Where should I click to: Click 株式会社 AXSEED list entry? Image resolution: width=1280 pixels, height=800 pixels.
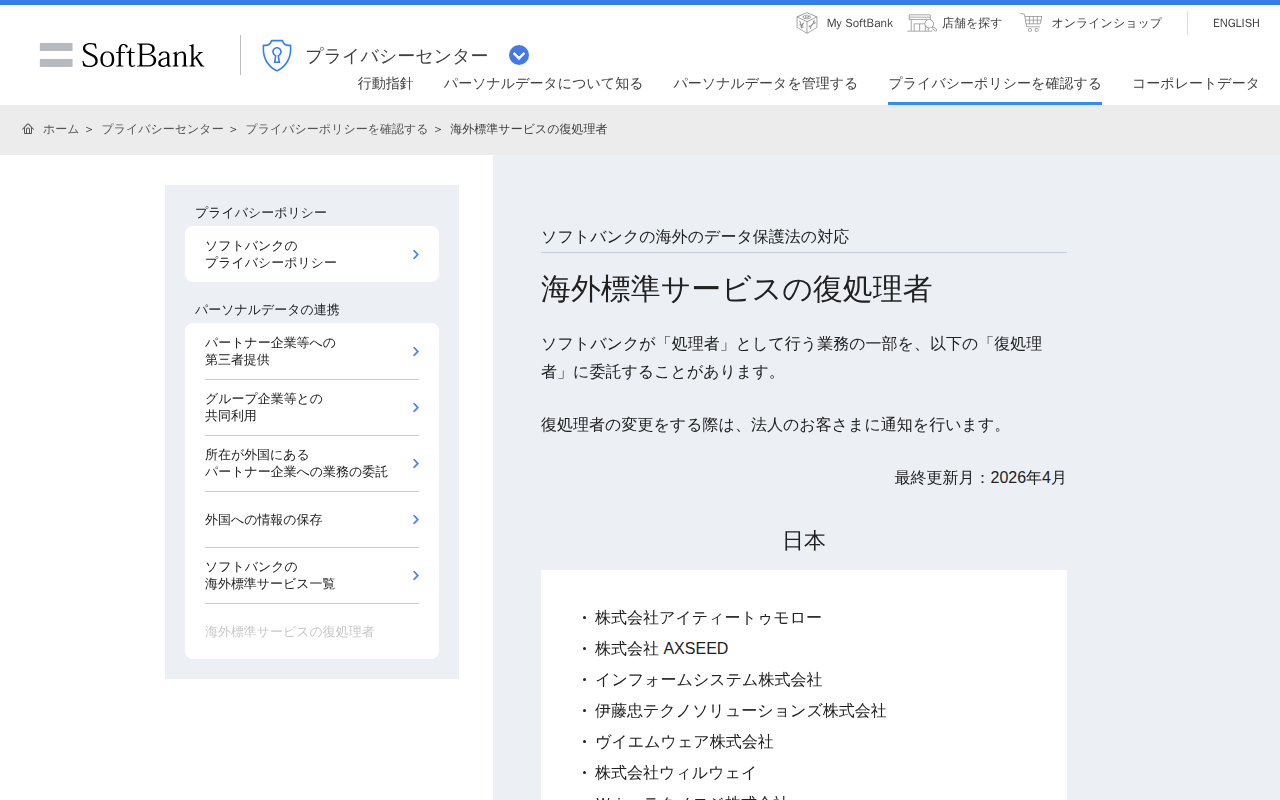[662, 649]
